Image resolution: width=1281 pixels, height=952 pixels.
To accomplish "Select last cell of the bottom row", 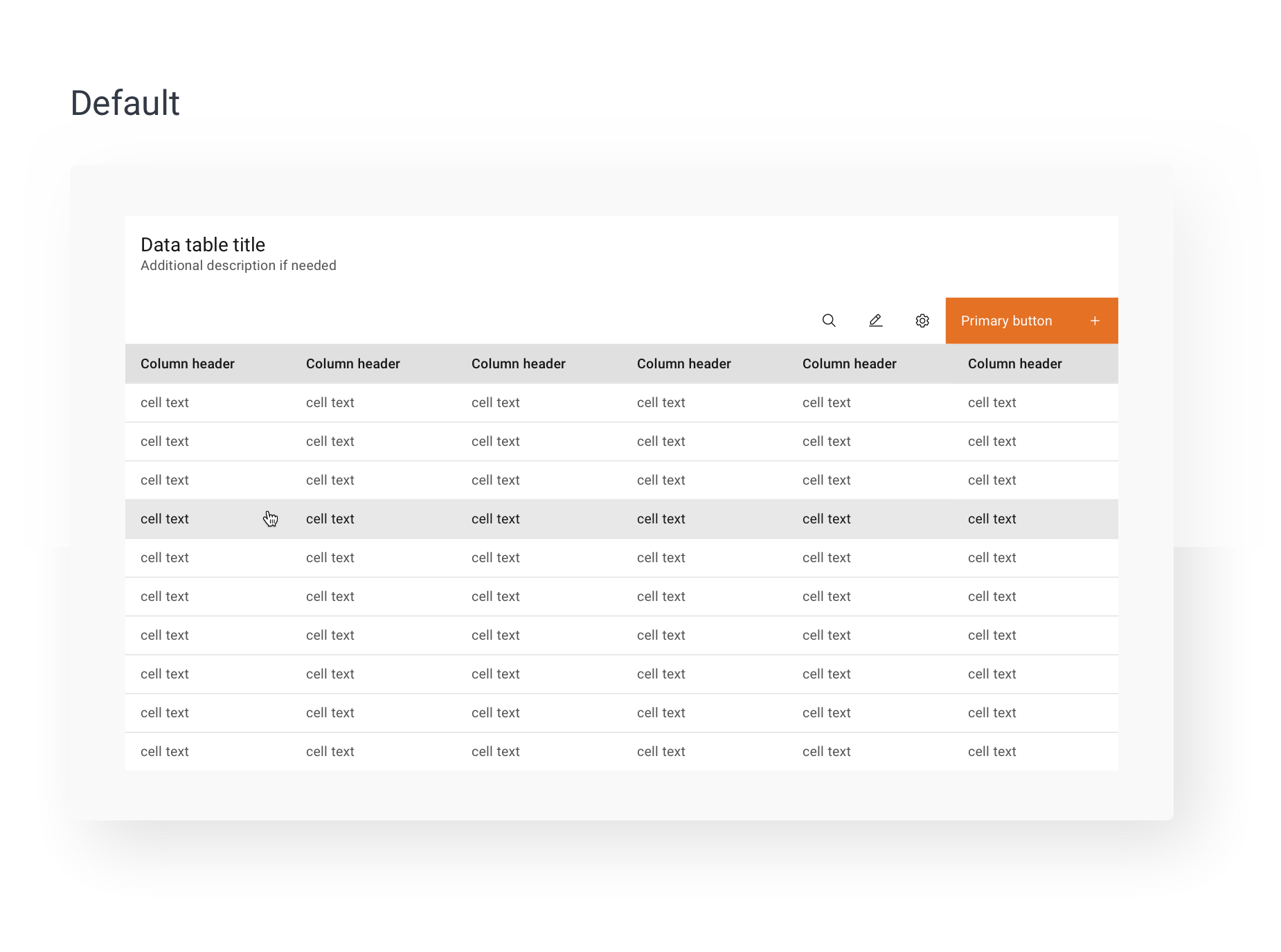I will point(992,752).
